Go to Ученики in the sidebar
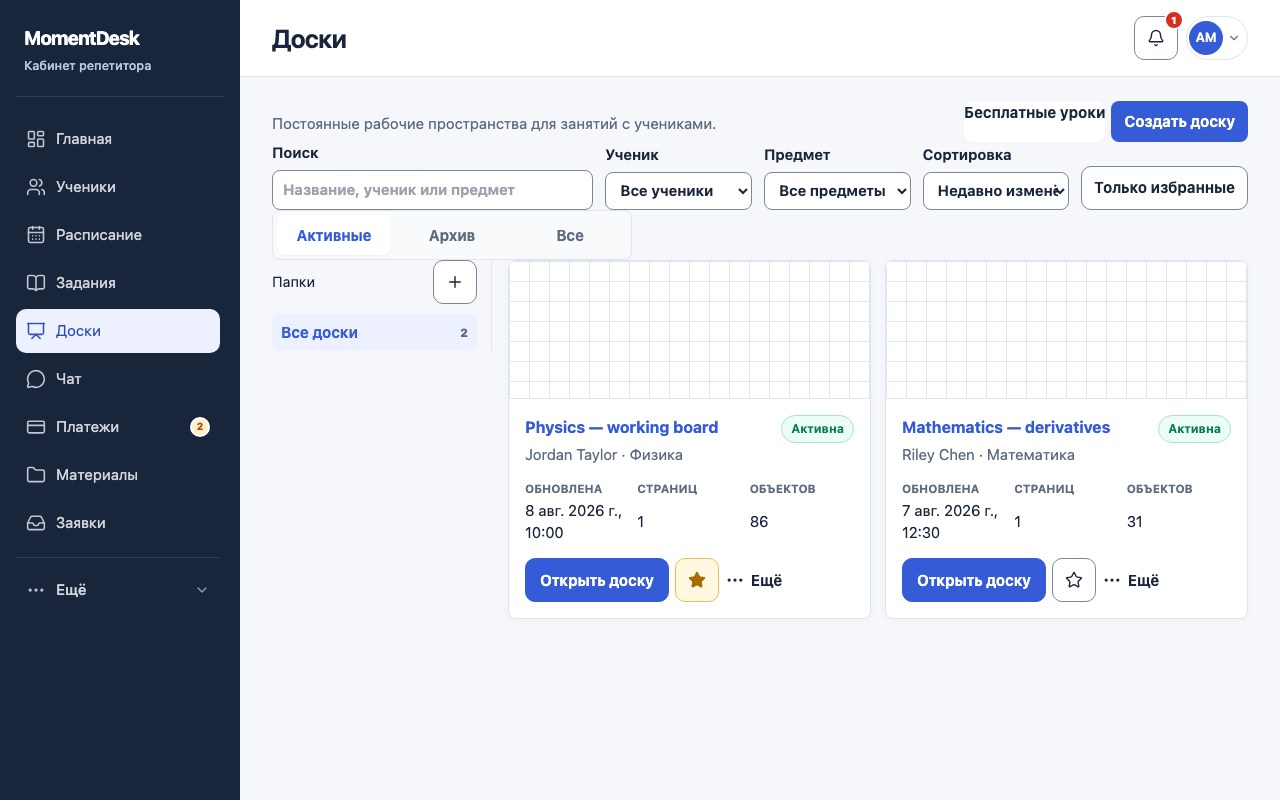 (x=118, y=187)
